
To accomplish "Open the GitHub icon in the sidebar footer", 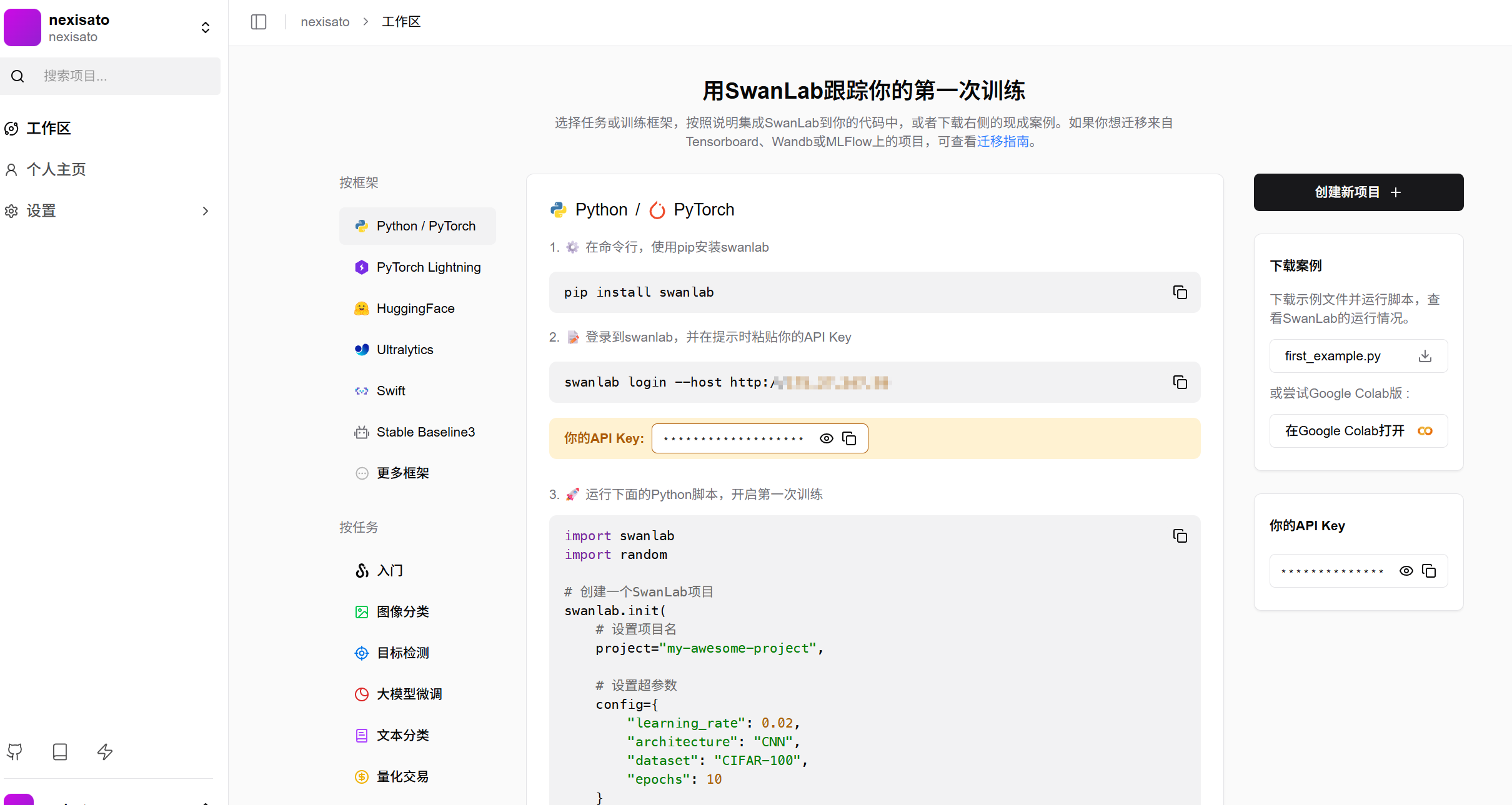I will (x=15, y=751).
